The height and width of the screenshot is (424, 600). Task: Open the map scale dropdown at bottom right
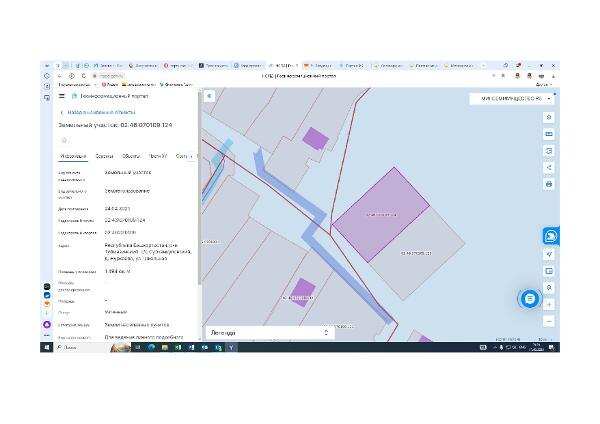pos(545,339)
